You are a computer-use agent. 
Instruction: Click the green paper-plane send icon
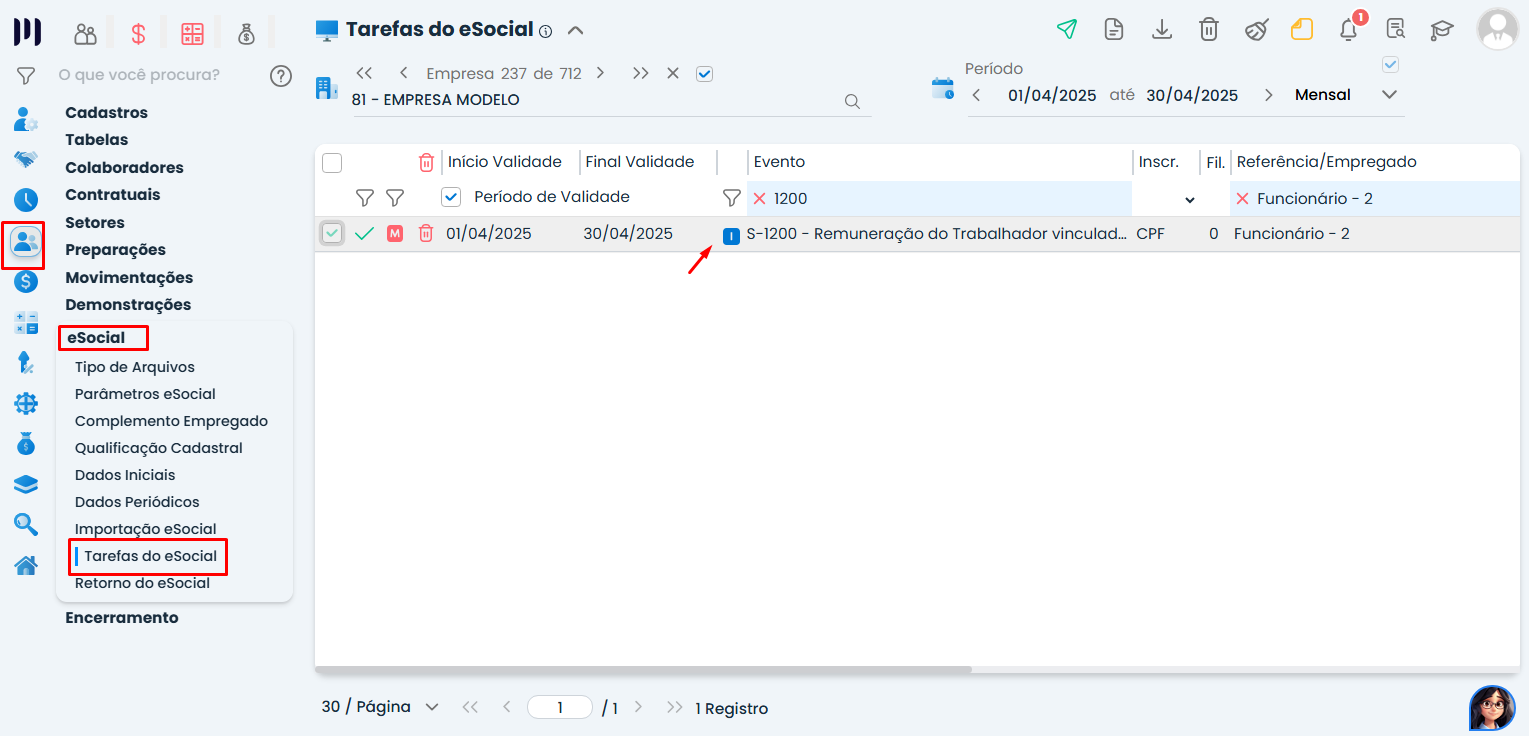(x=1066, y=29)
